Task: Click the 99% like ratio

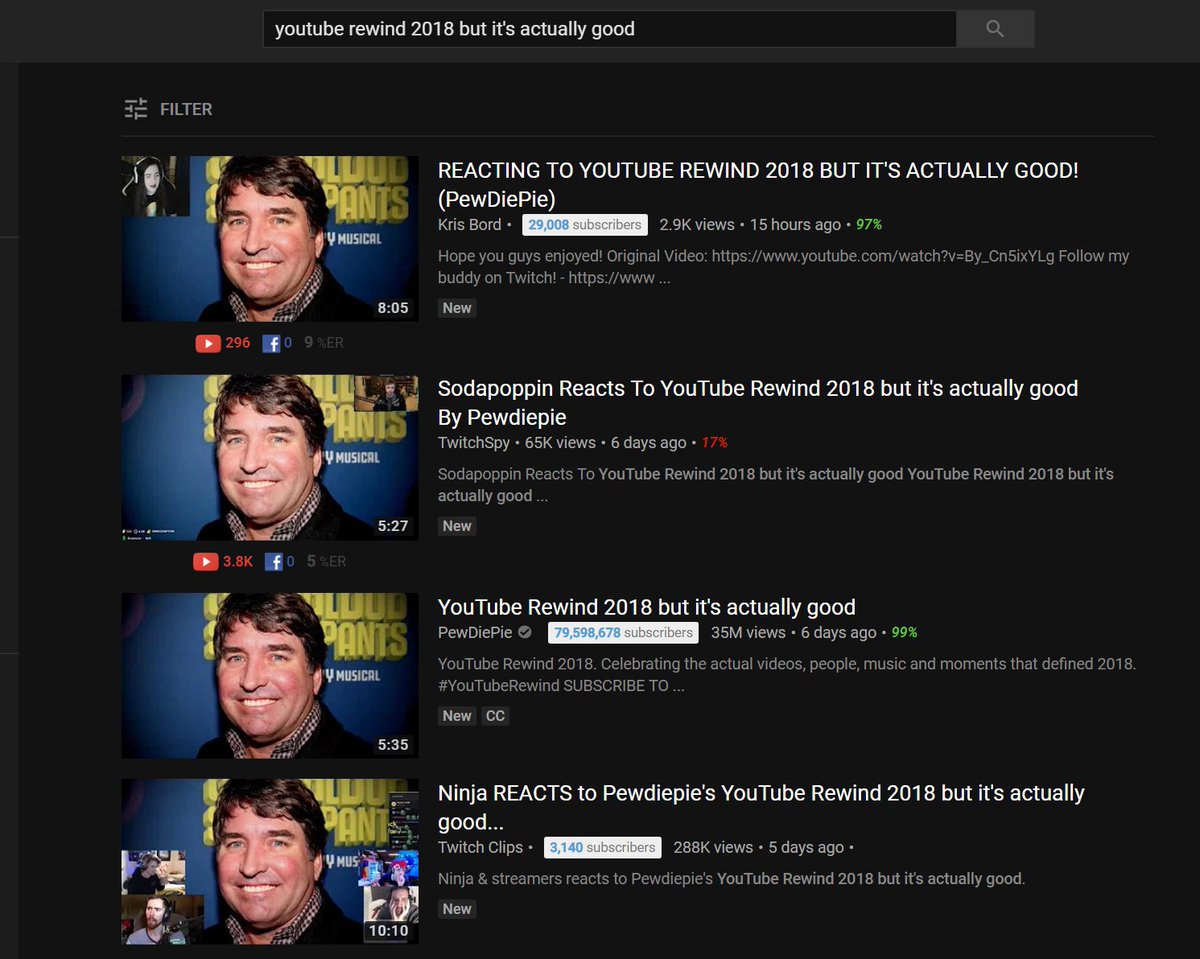Action: (x=904, y=632)
